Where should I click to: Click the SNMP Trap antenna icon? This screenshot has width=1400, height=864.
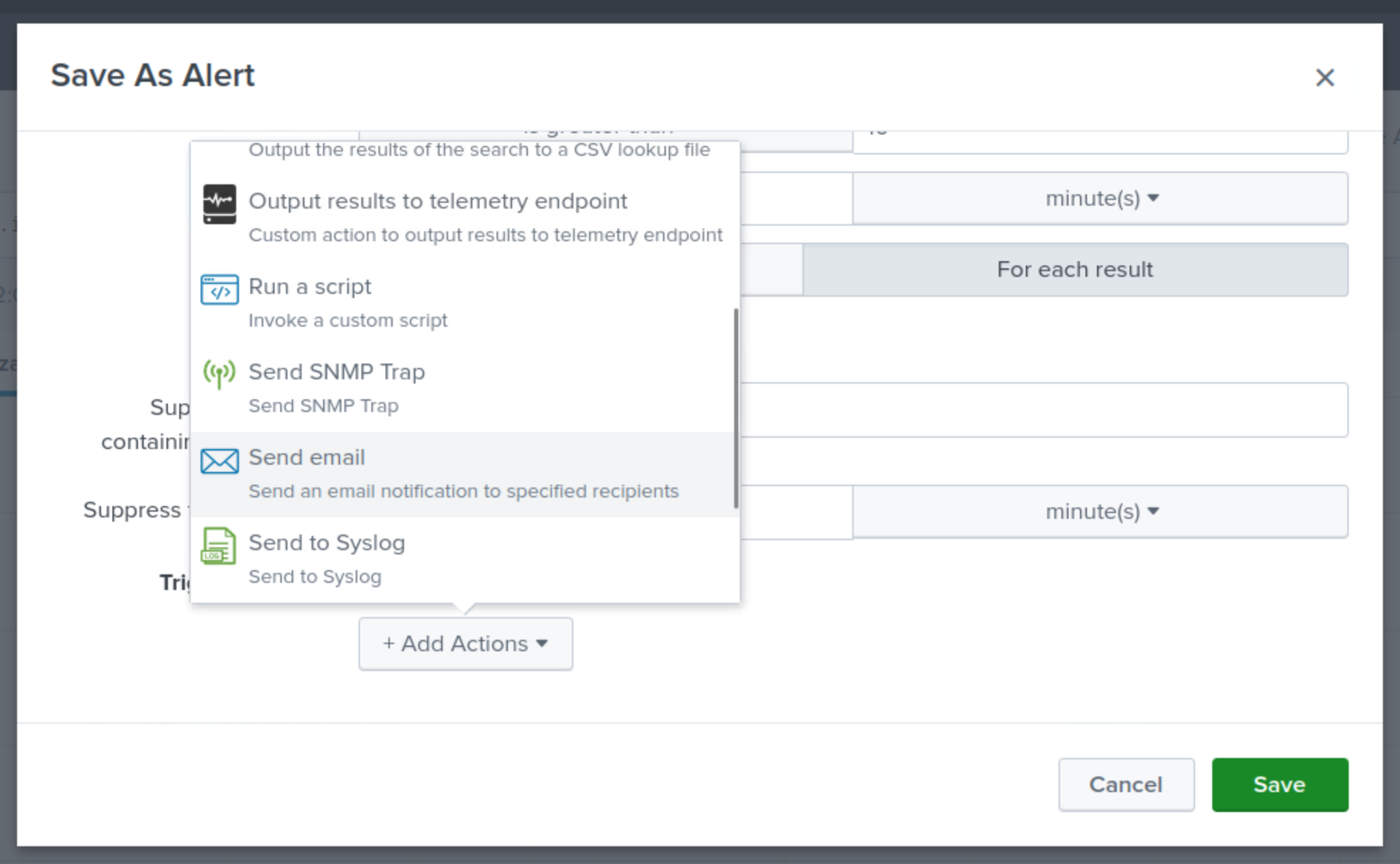tap(219, 374)
